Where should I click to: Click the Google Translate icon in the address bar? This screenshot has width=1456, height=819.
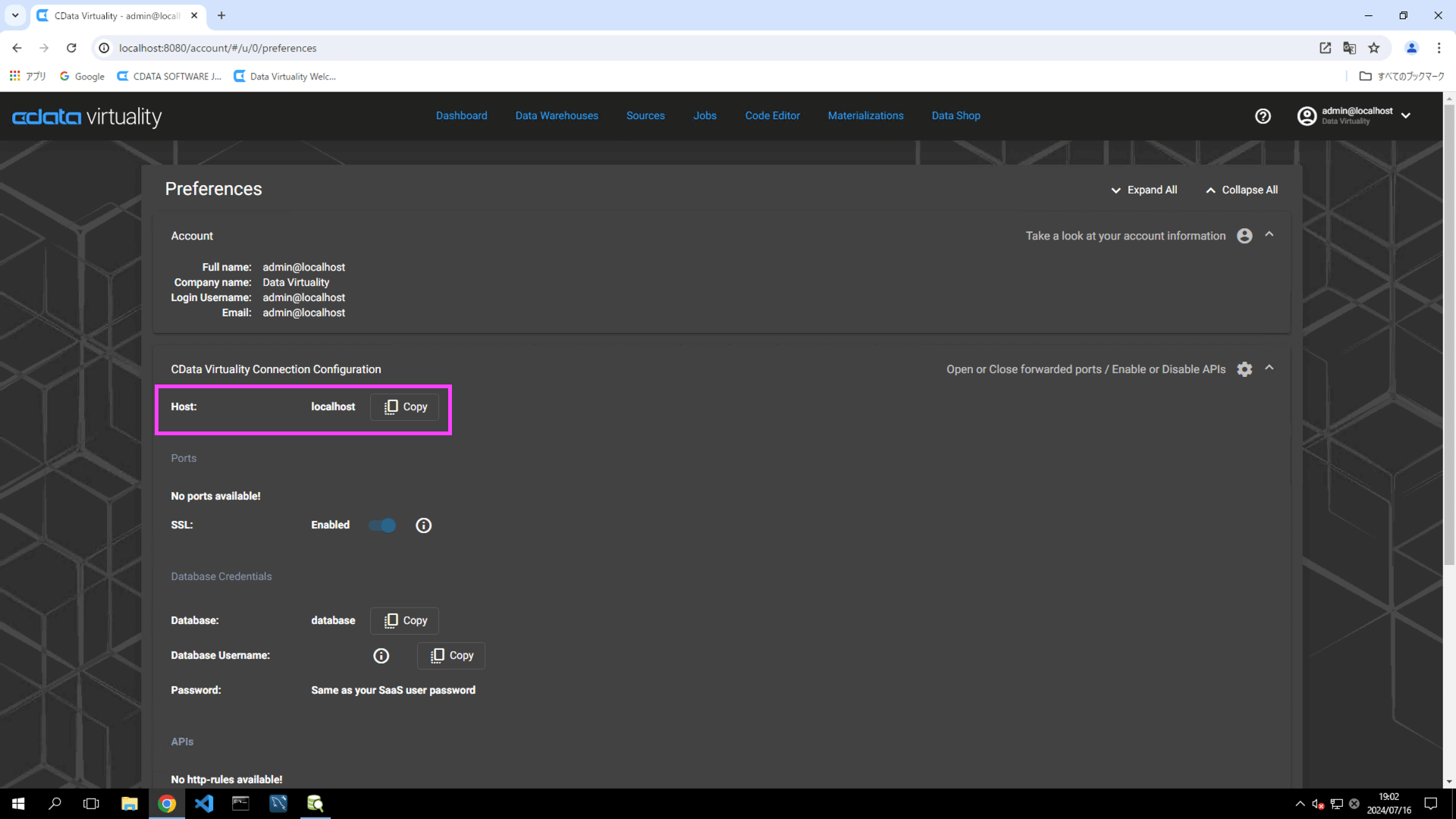click(1349, 48)
